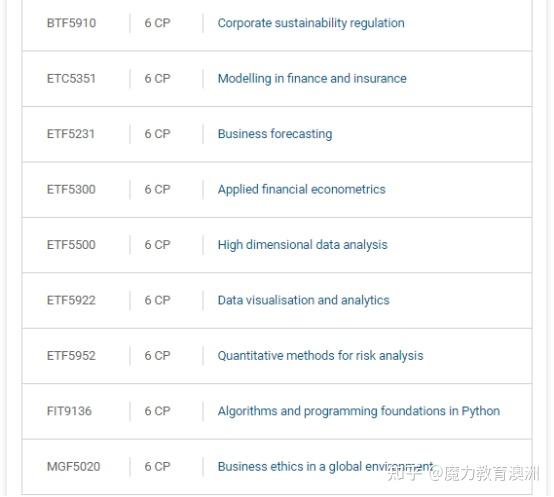Click the 6 CP value for FIT9136
This screenshot has width=554, height=497.
click(x=158, y=412)
